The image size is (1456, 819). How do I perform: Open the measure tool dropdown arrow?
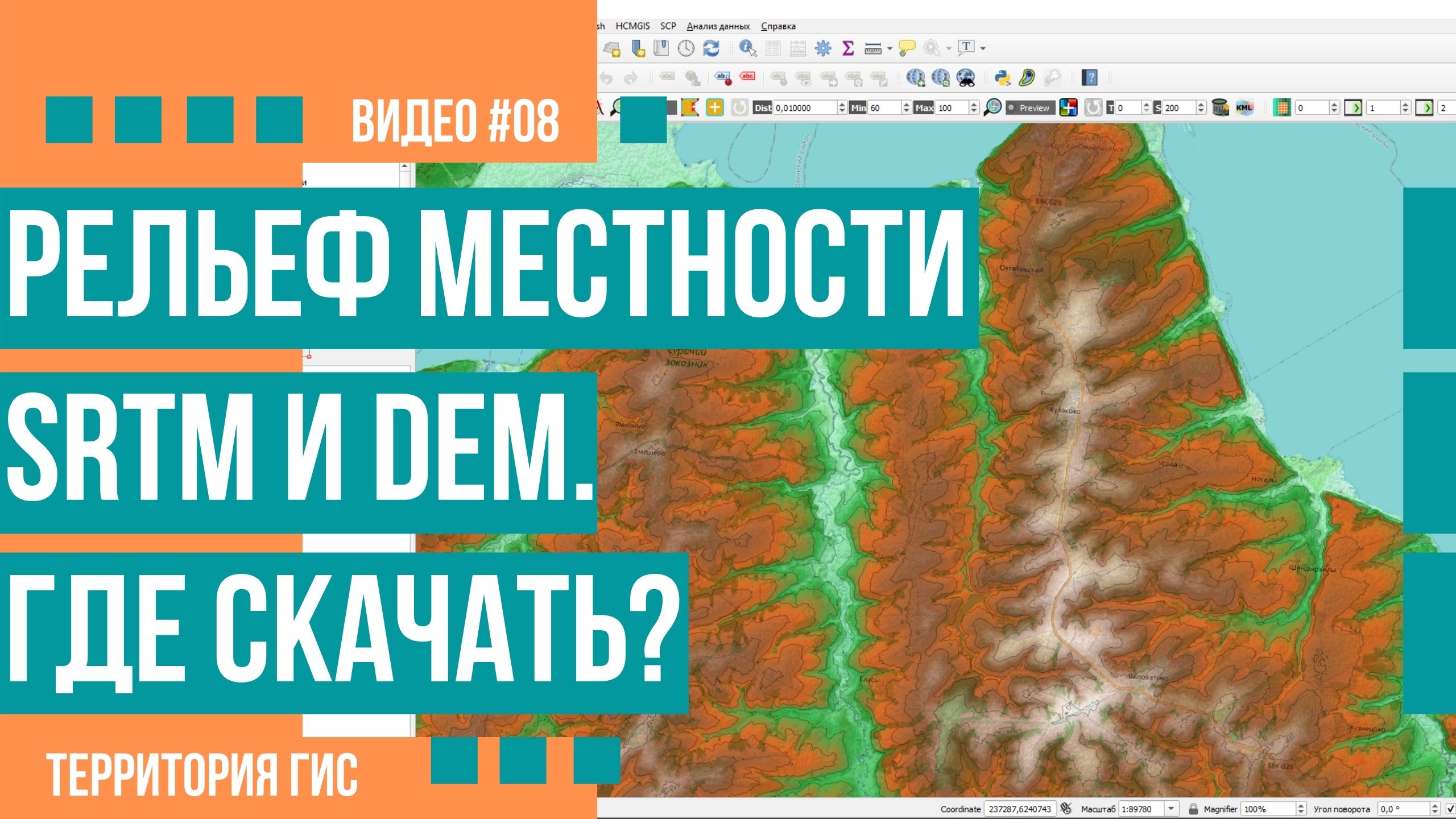[889, 48]
